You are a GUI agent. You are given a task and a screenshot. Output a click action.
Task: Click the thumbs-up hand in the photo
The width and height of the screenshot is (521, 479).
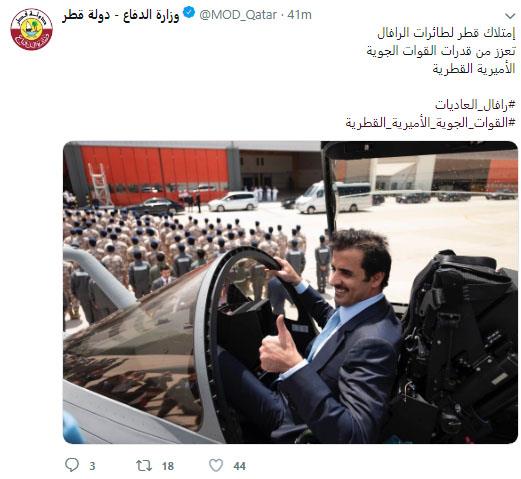279,347
